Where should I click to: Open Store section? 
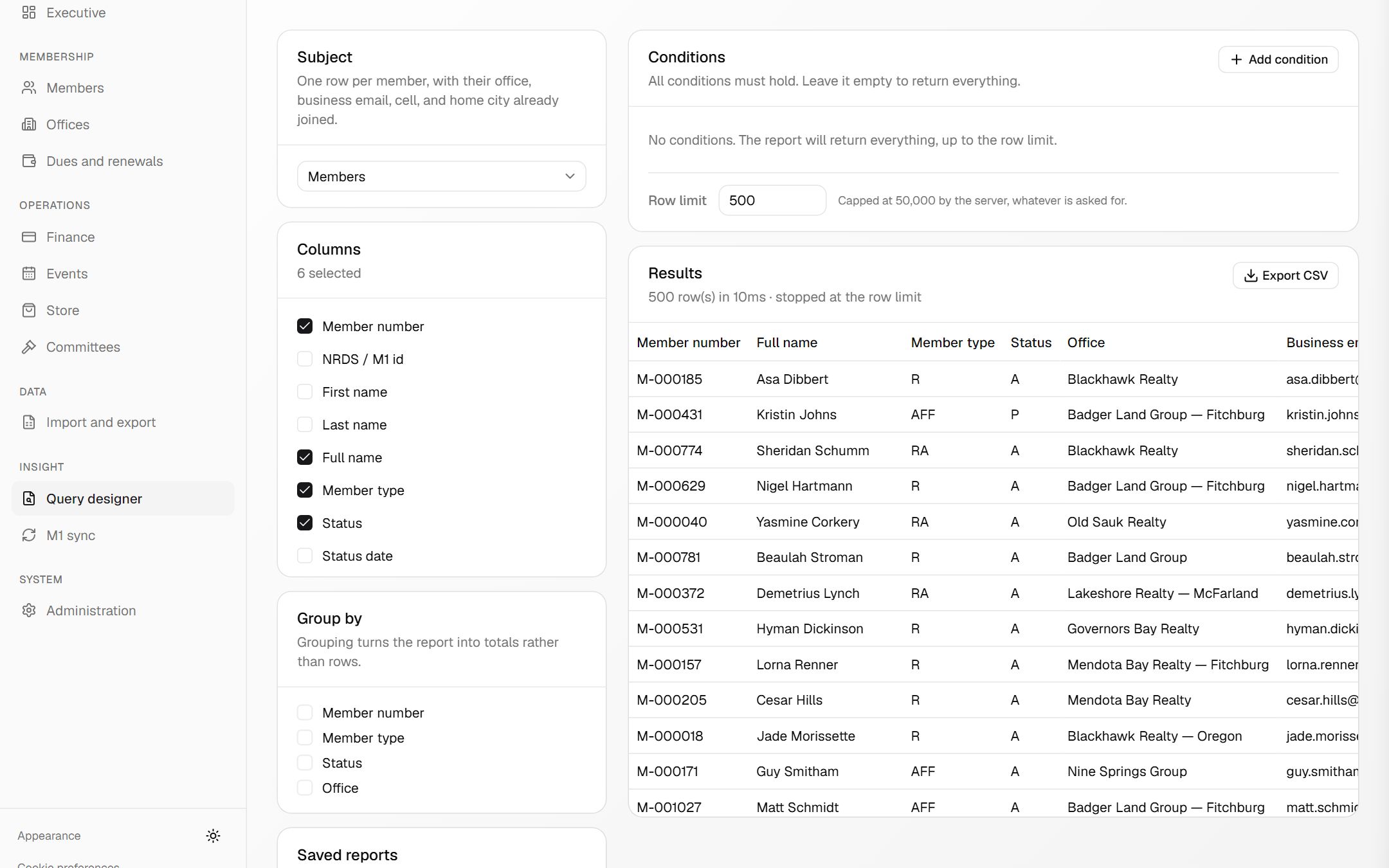123,310
